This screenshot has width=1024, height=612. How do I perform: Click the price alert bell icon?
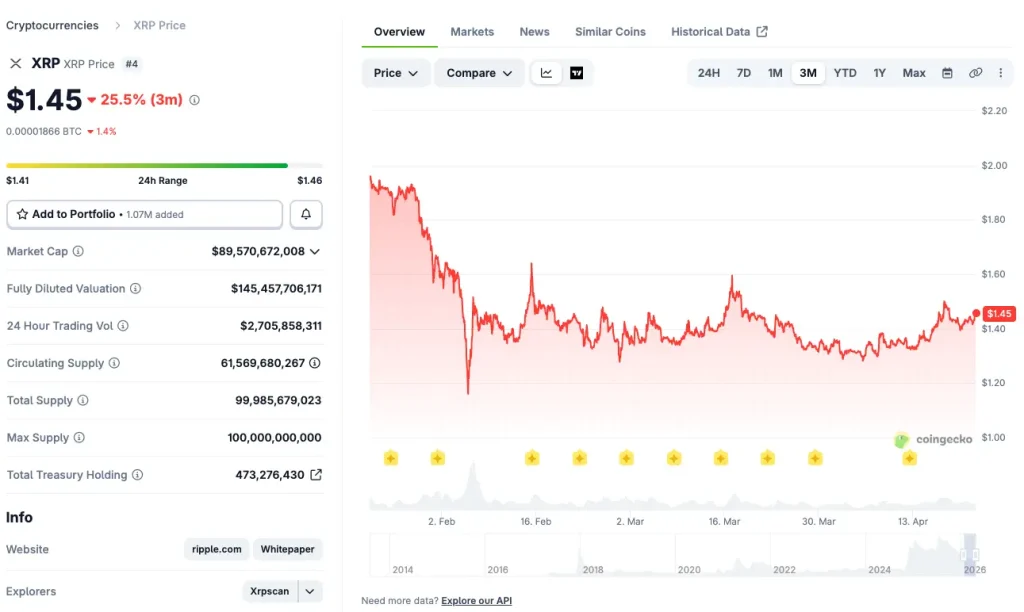[x=306, y=214]
